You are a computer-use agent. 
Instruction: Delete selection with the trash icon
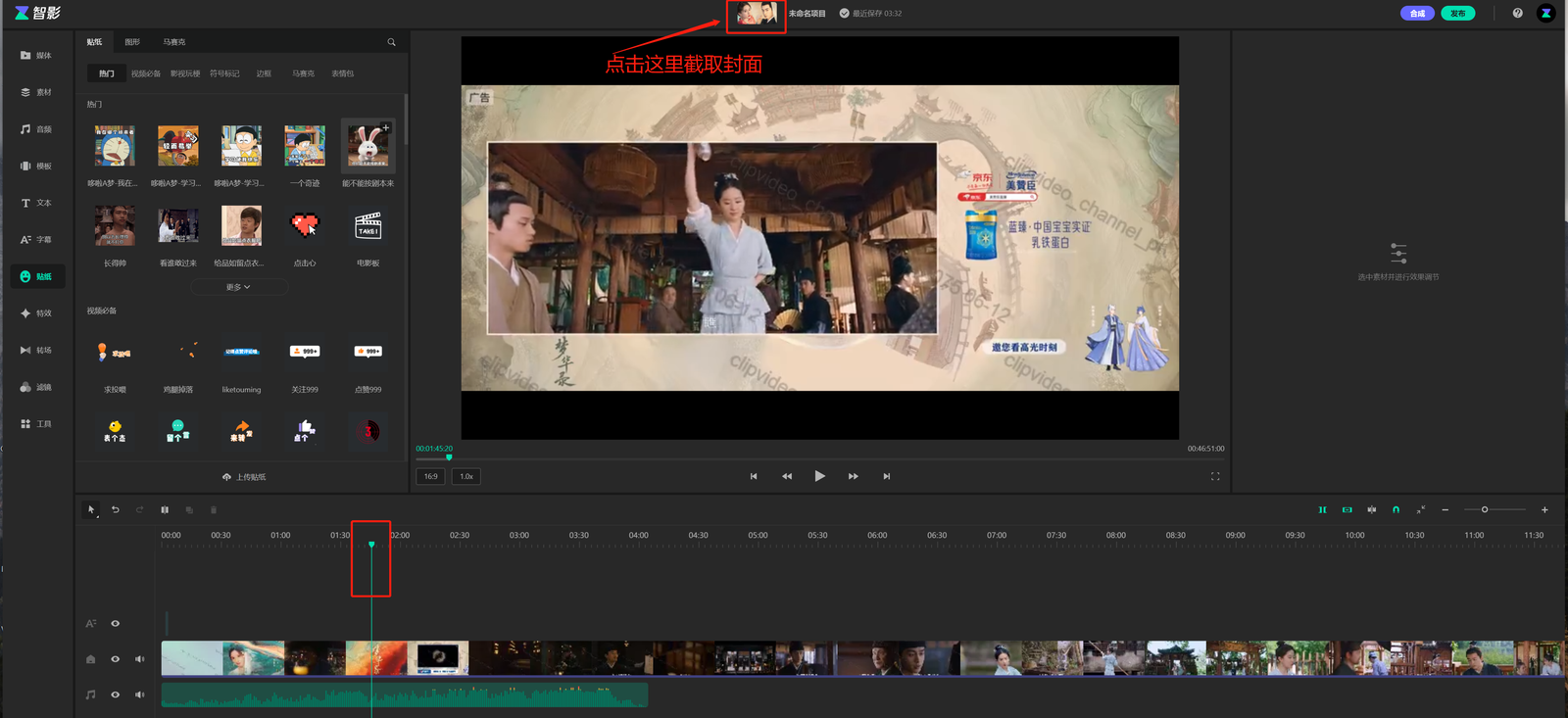(214, 509)
